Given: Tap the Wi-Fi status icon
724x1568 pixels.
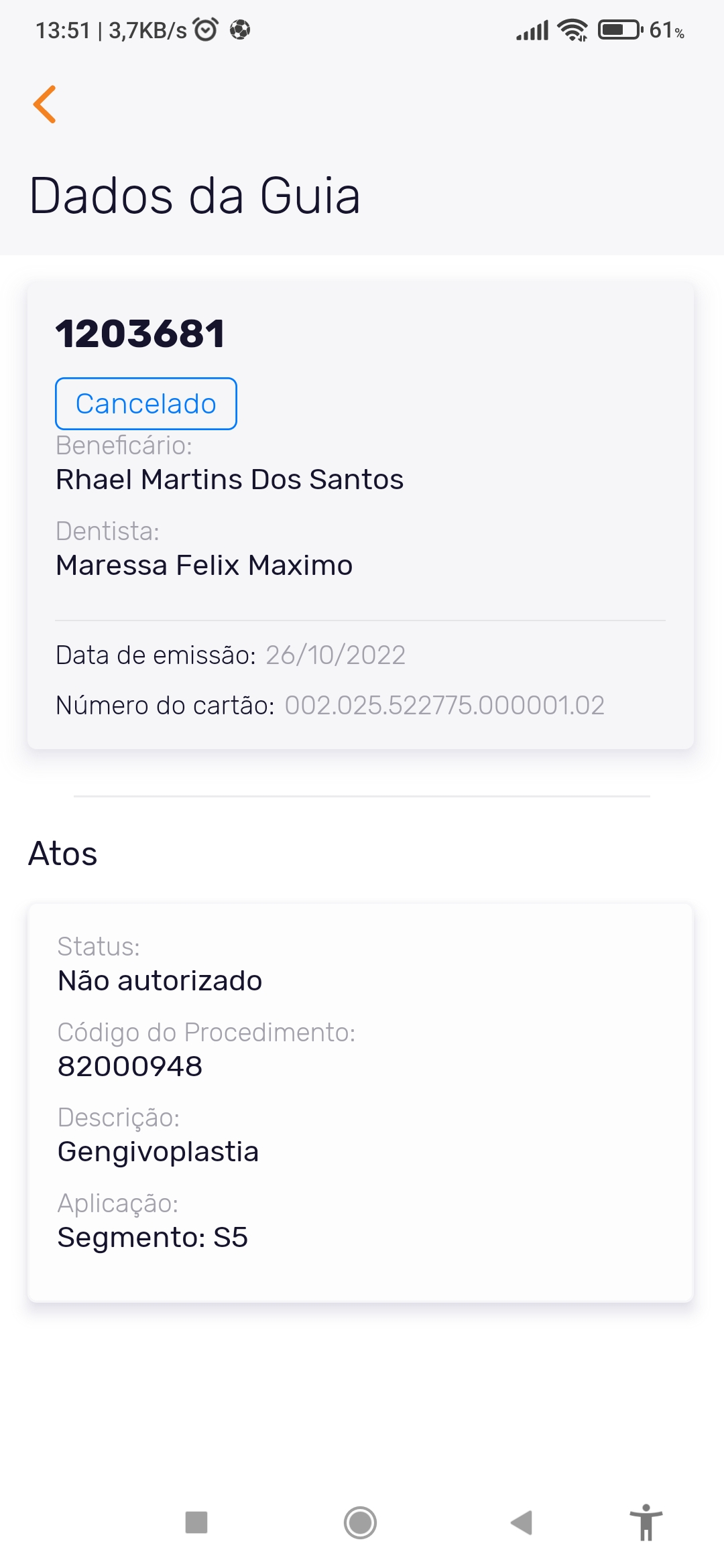Looking at the screenshot, I should pyautogui.click(x=572, y=30).
